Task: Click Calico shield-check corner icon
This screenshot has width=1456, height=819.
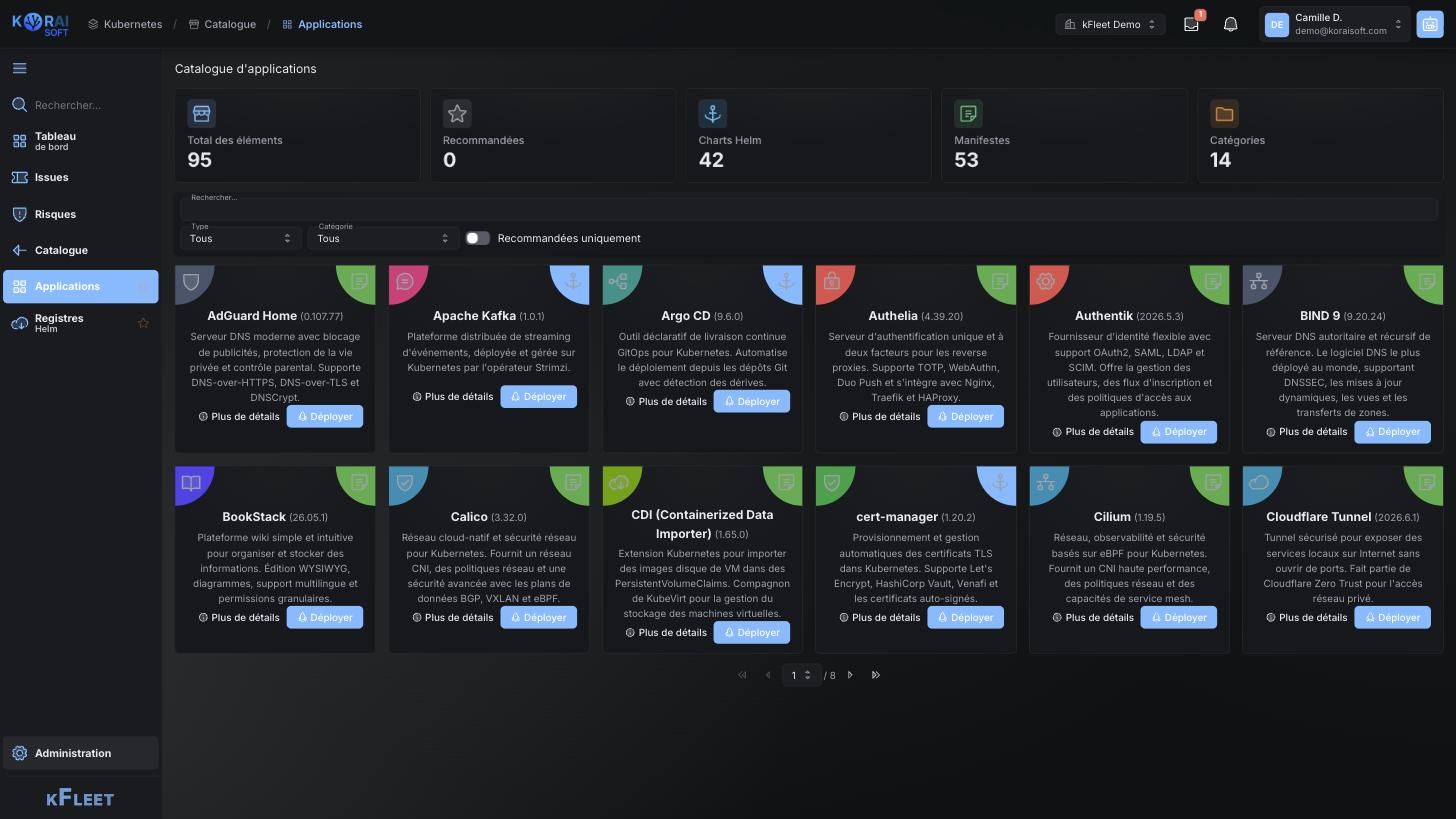Action: tap(405, 482)
